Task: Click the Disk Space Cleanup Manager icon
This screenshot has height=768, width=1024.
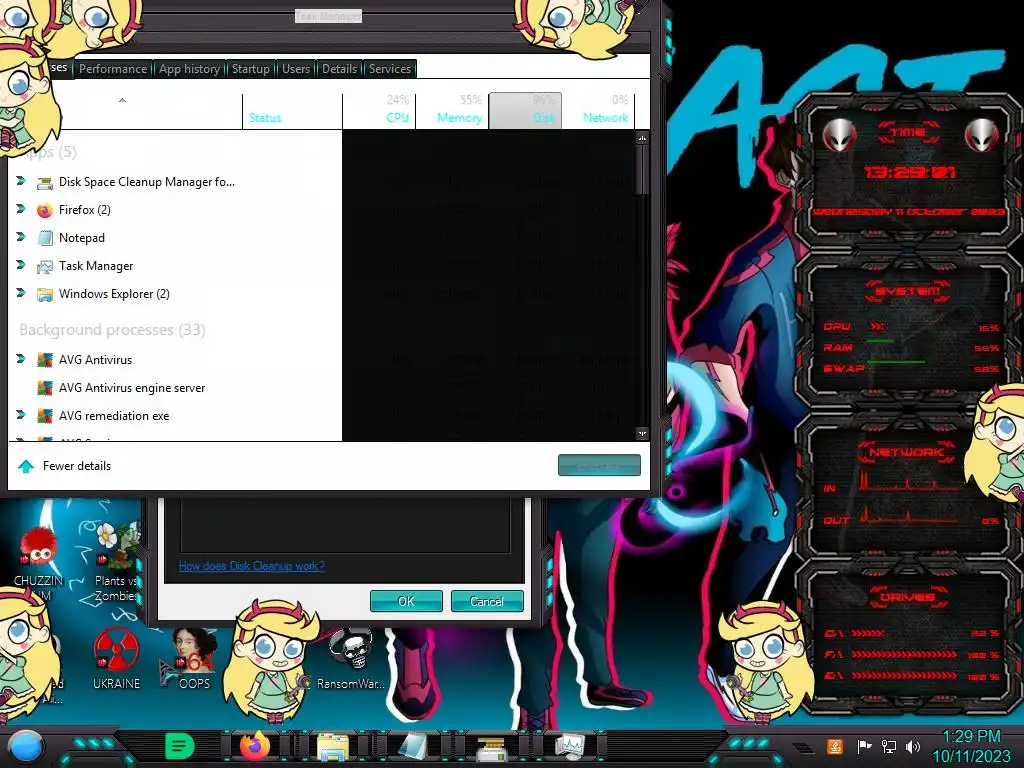Action: click(x=44, y=183)
